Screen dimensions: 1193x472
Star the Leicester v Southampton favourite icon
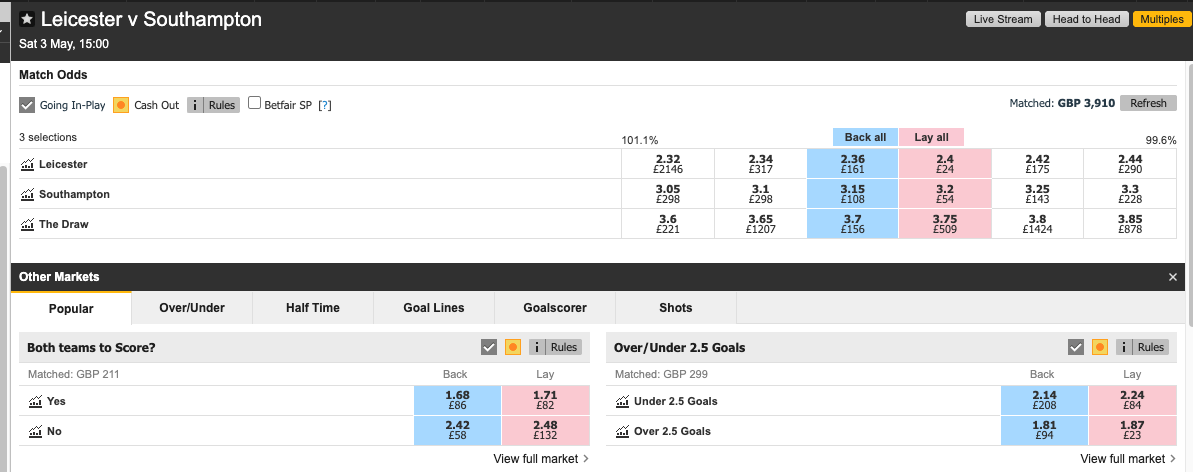(x=27, y=20)
